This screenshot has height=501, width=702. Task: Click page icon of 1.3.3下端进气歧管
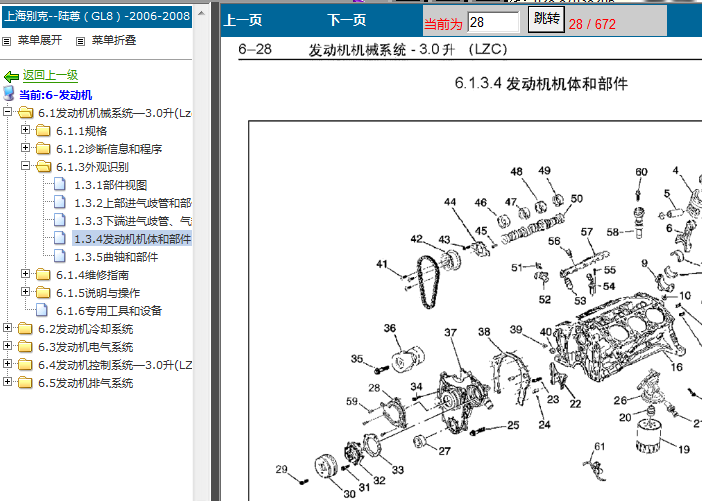click(60, 220)
